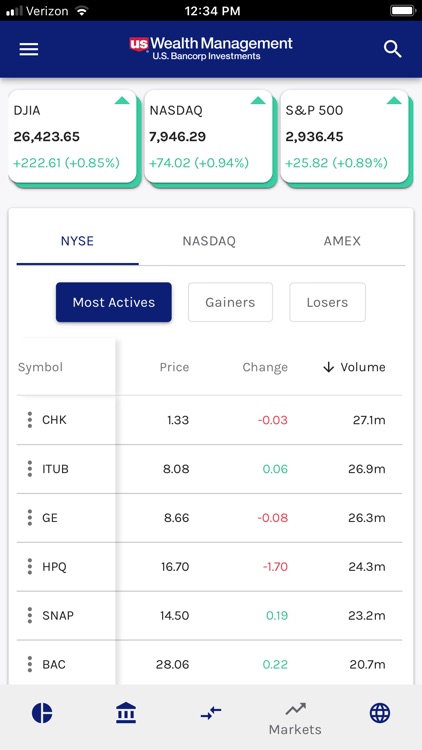The width and height of the screenshot is (422, 750).
Task: Open options menu for HPQ row
Action: (30, 567)
